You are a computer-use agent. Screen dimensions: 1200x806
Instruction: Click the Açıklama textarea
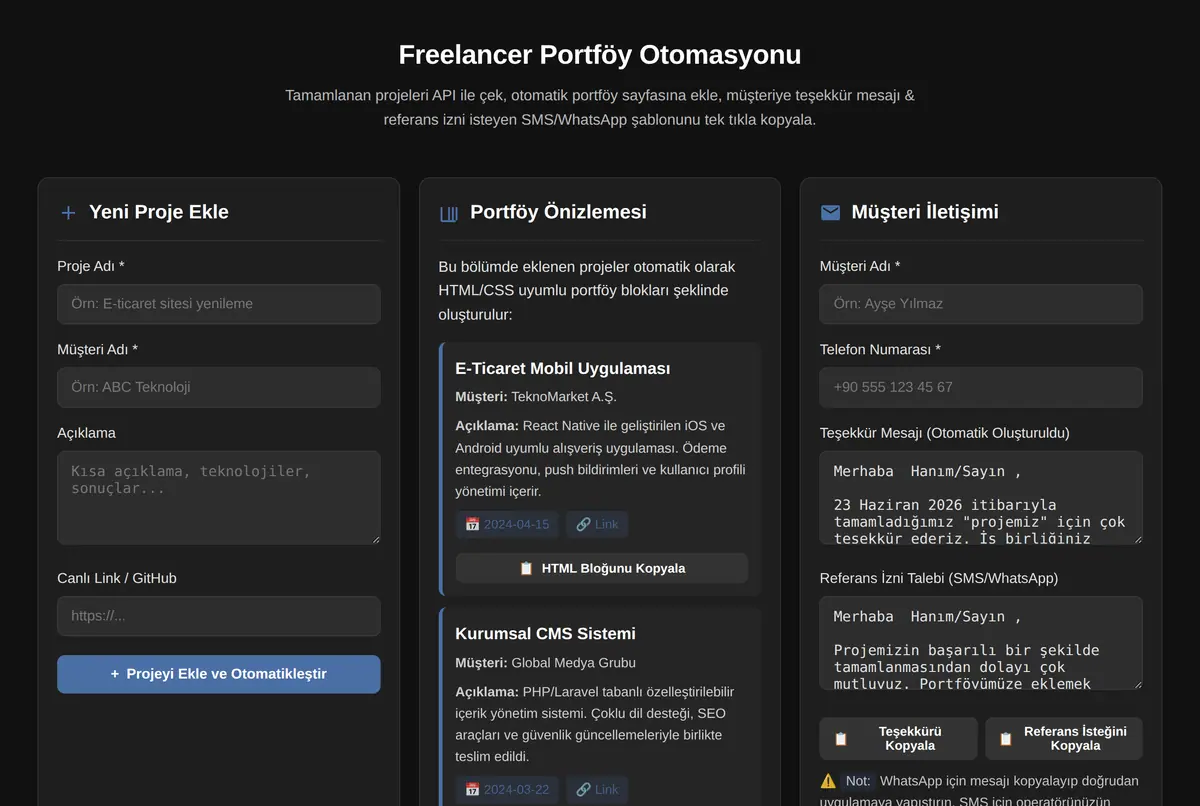pyautogui.click(x=219, y=498)
